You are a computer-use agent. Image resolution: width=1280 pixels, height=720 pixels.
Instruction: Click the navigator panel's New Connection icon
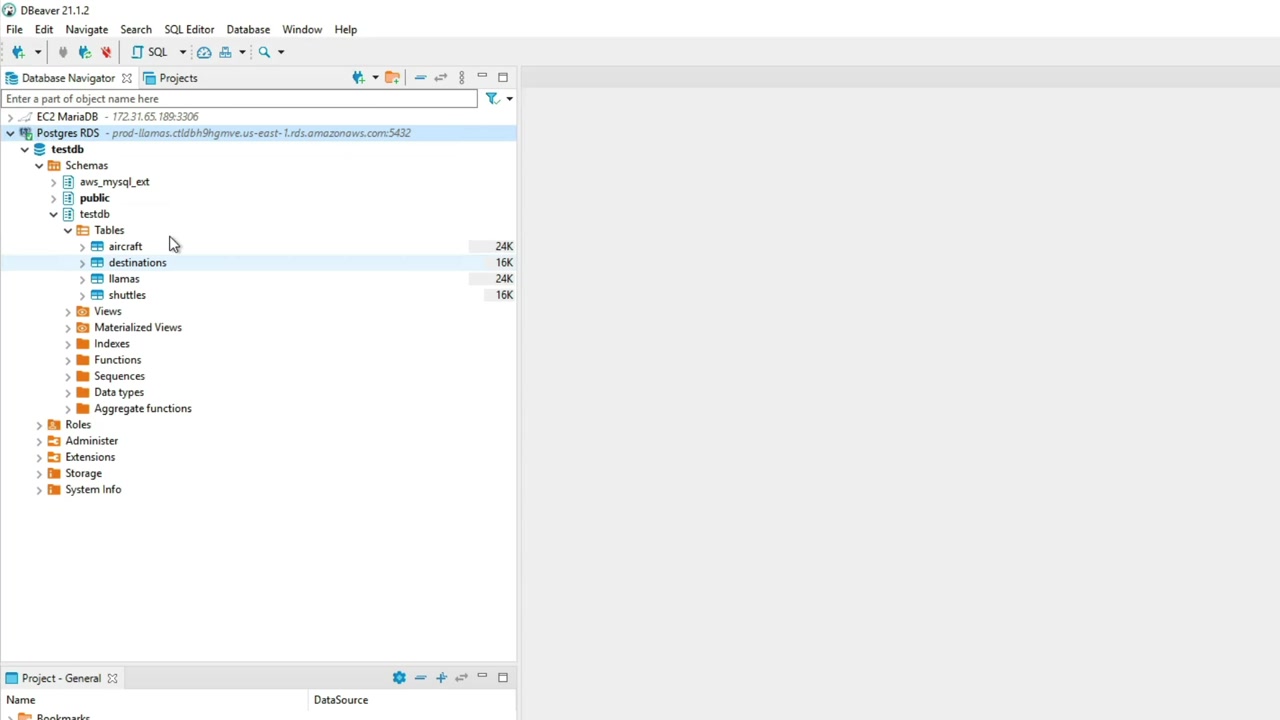coord(358,78)
